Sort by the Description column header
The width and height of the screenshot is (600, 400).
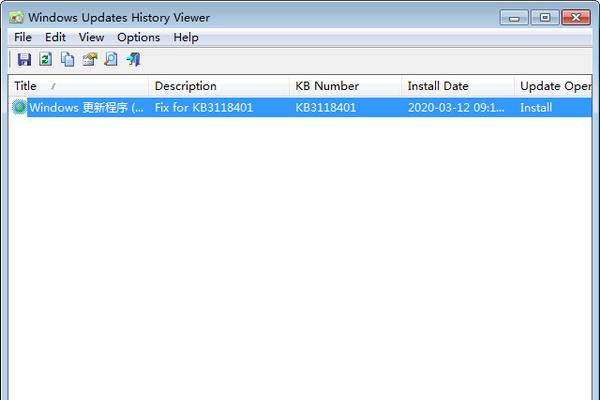tap(218, 86)
